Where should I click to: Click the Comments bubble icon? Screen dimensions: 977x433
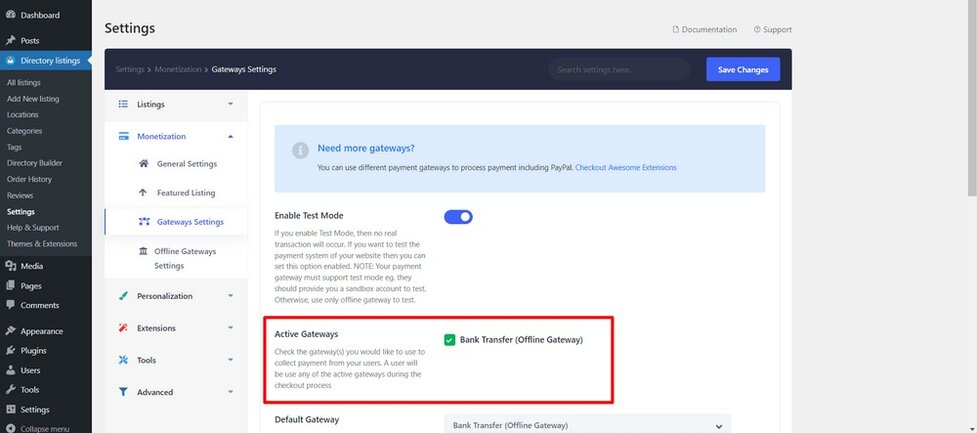point(10,305)
